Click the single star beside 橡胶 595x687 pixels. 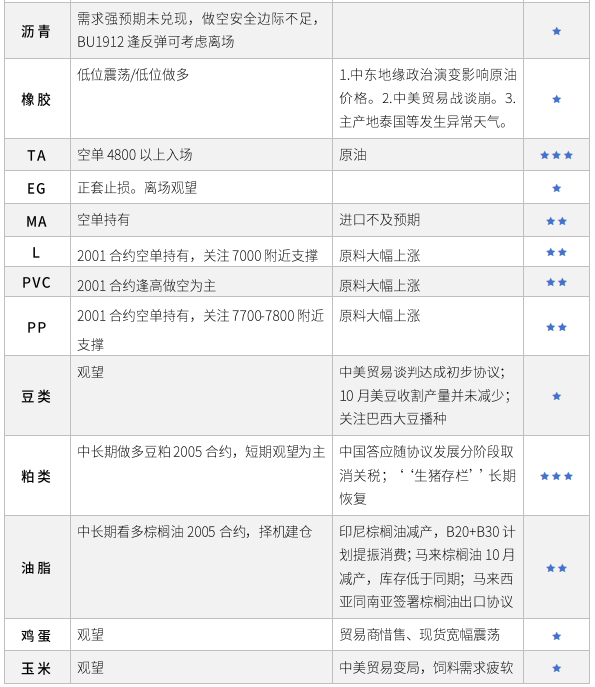[556, 99]
